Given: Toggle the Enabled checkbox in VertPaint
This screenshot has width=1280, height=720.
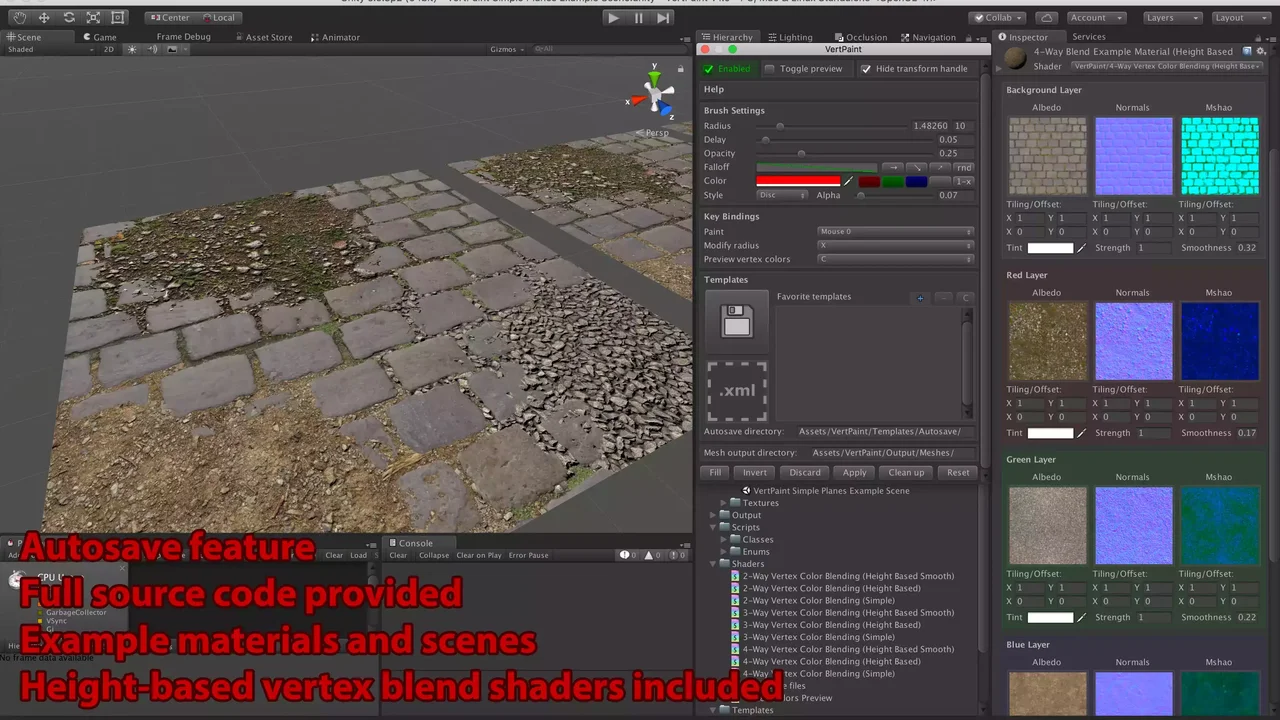Looking at the screenshot, I should [709, 69].
